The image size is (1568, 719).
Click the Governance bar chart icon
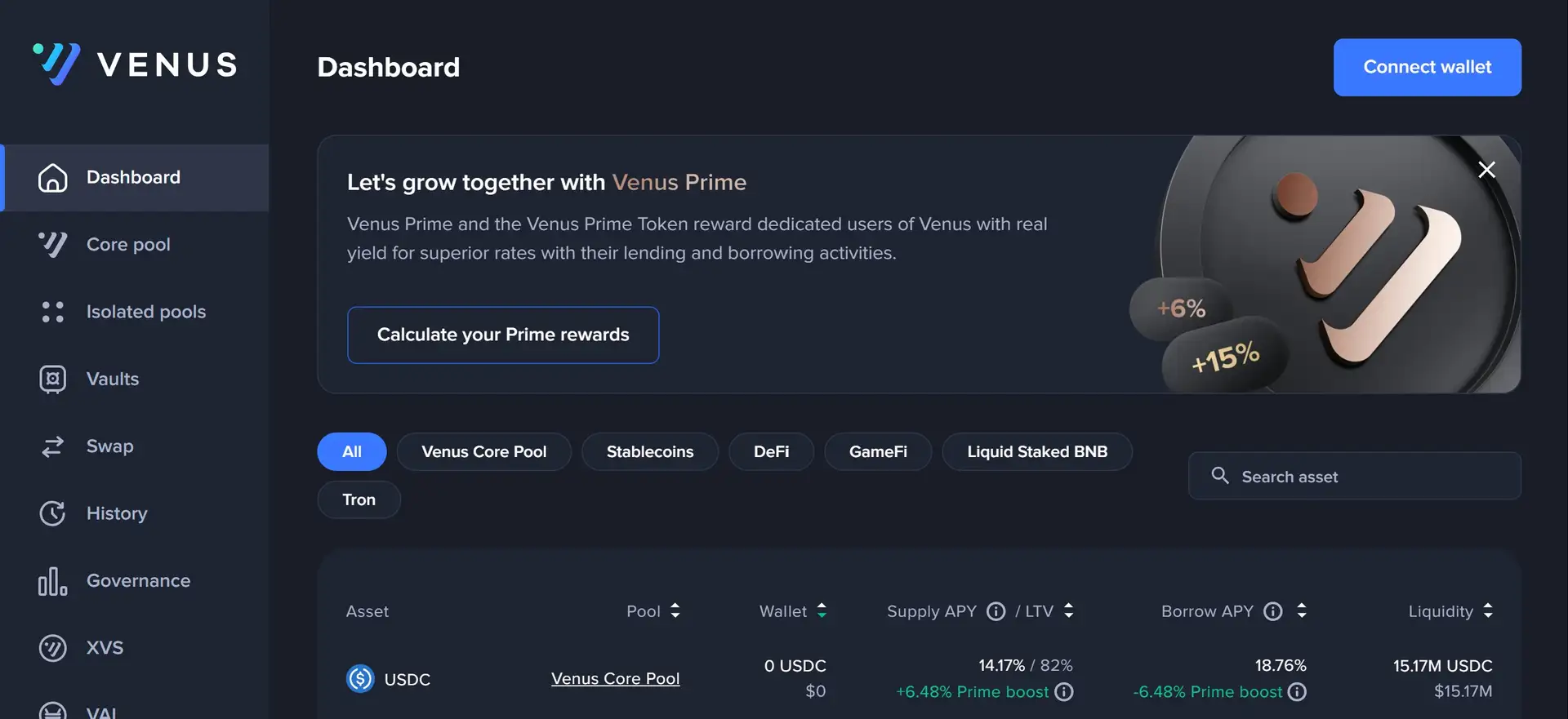coord(53,581)
